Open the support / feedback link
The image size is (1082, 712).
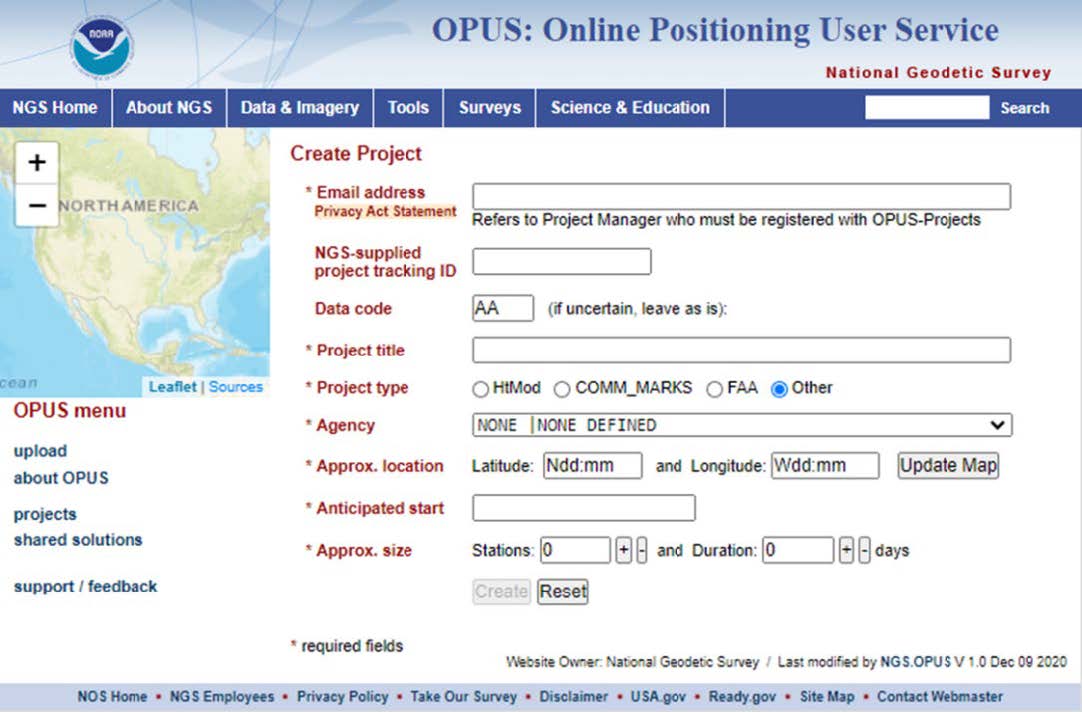[x=86, y=586]
